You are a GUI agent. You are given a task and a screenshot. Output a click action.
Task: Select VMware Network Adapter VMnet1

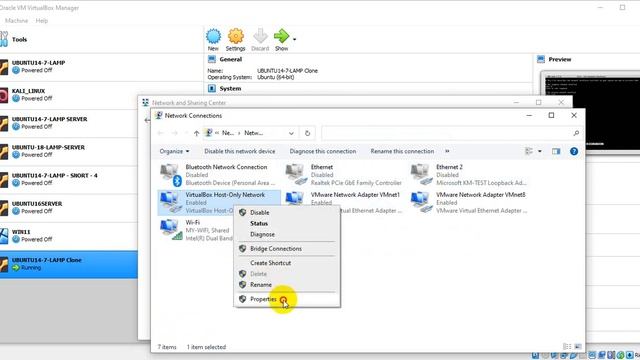point(344,202)
